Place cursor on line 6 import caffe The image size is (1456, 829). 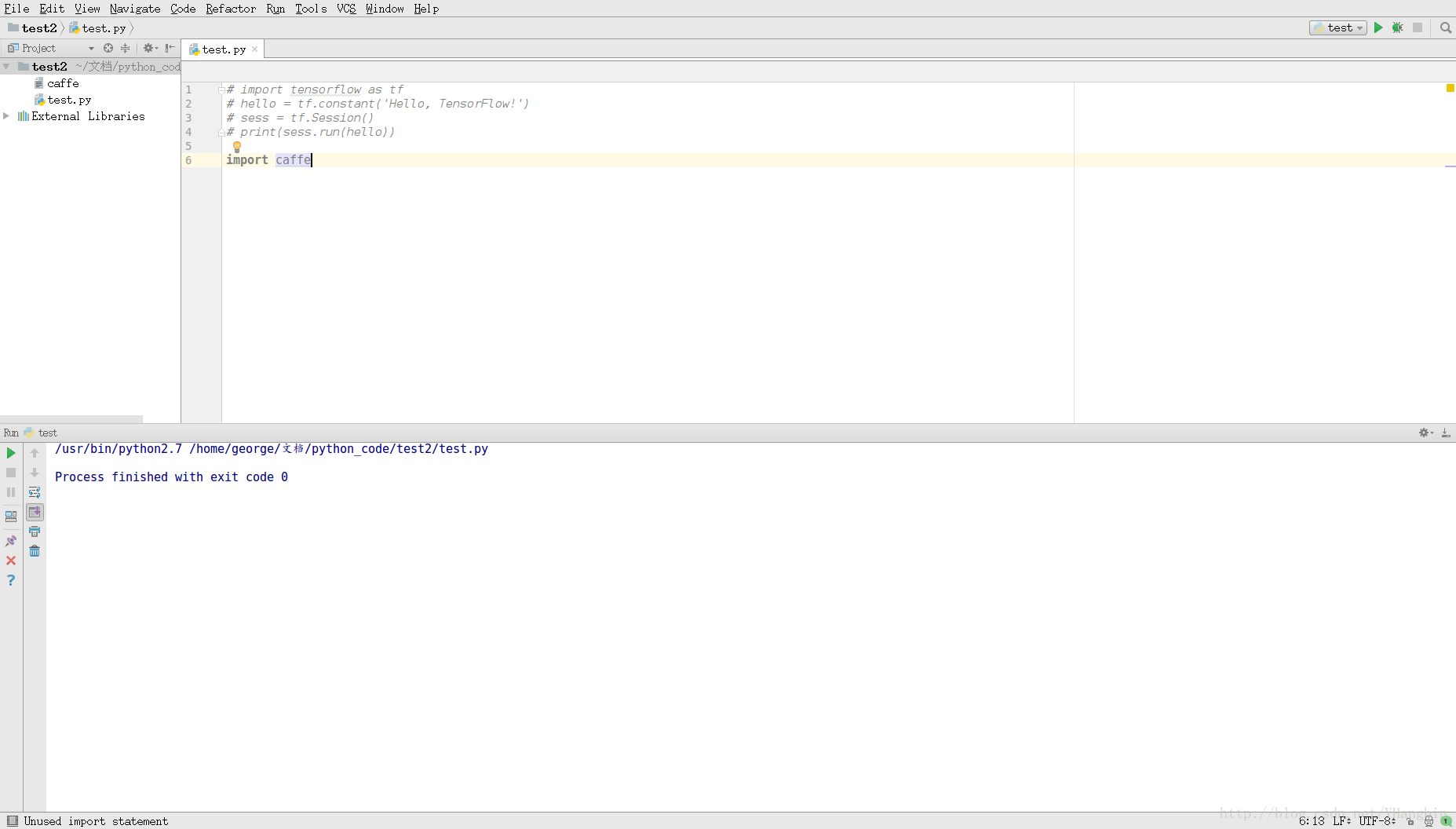268,160
